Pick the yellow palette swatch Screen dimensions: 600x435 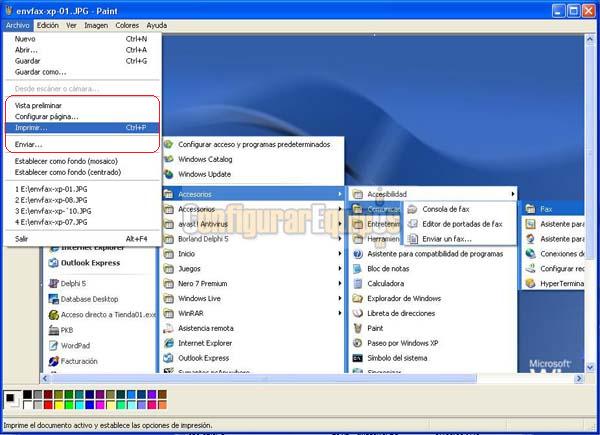[x=59, y=405]
